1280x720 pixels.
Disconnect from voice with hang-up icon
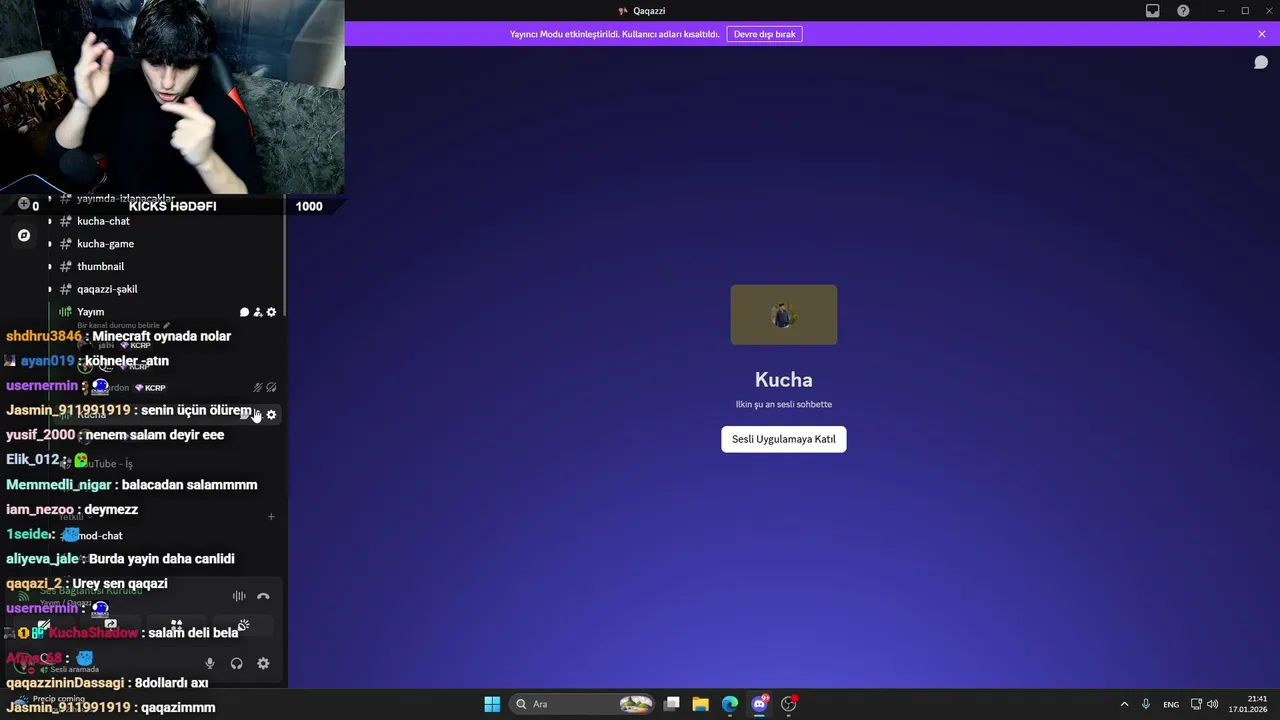(x=263, y=596)
